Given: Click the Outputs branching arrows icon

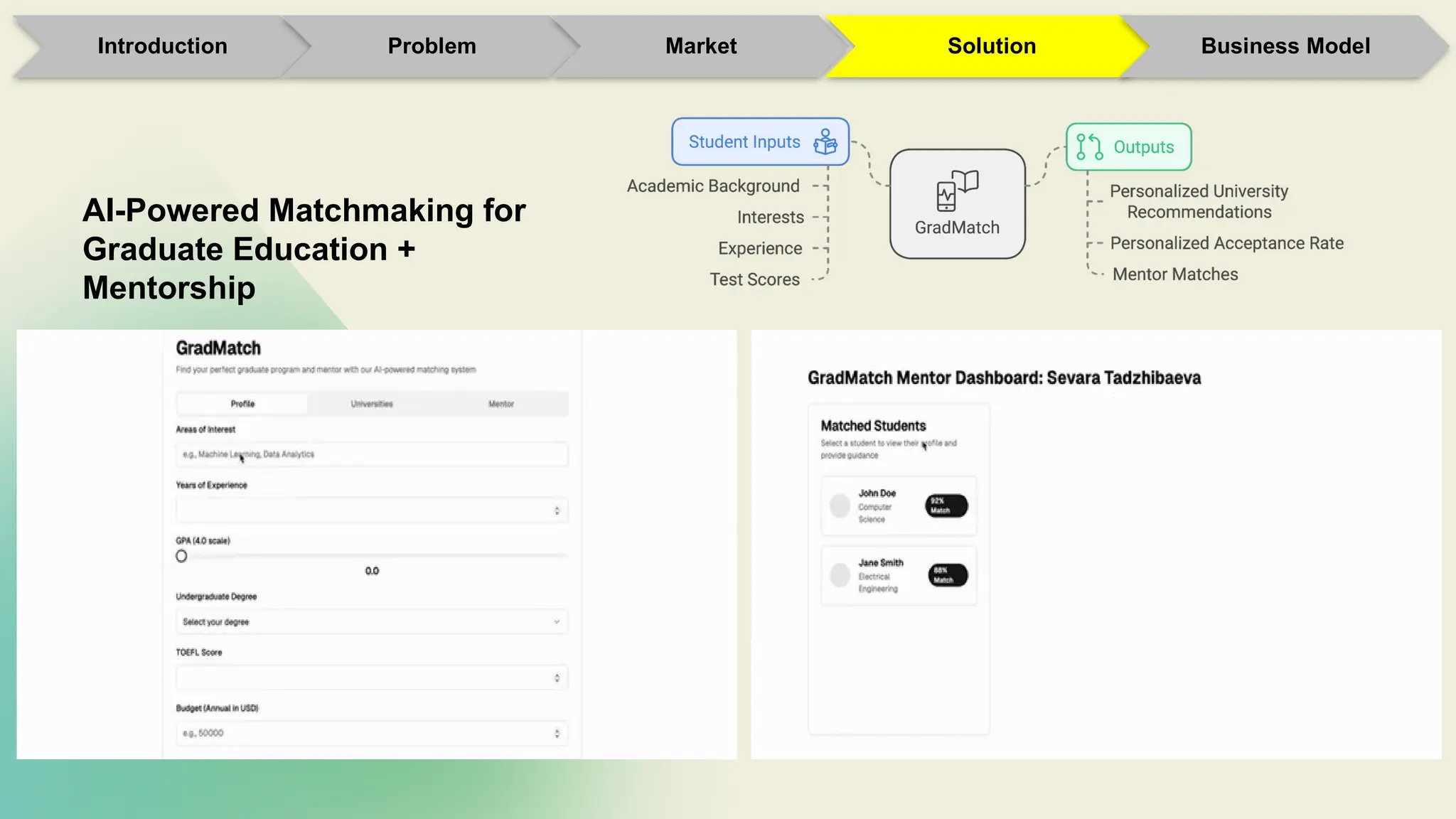Looking at the screenshot, I should 1089,147.
